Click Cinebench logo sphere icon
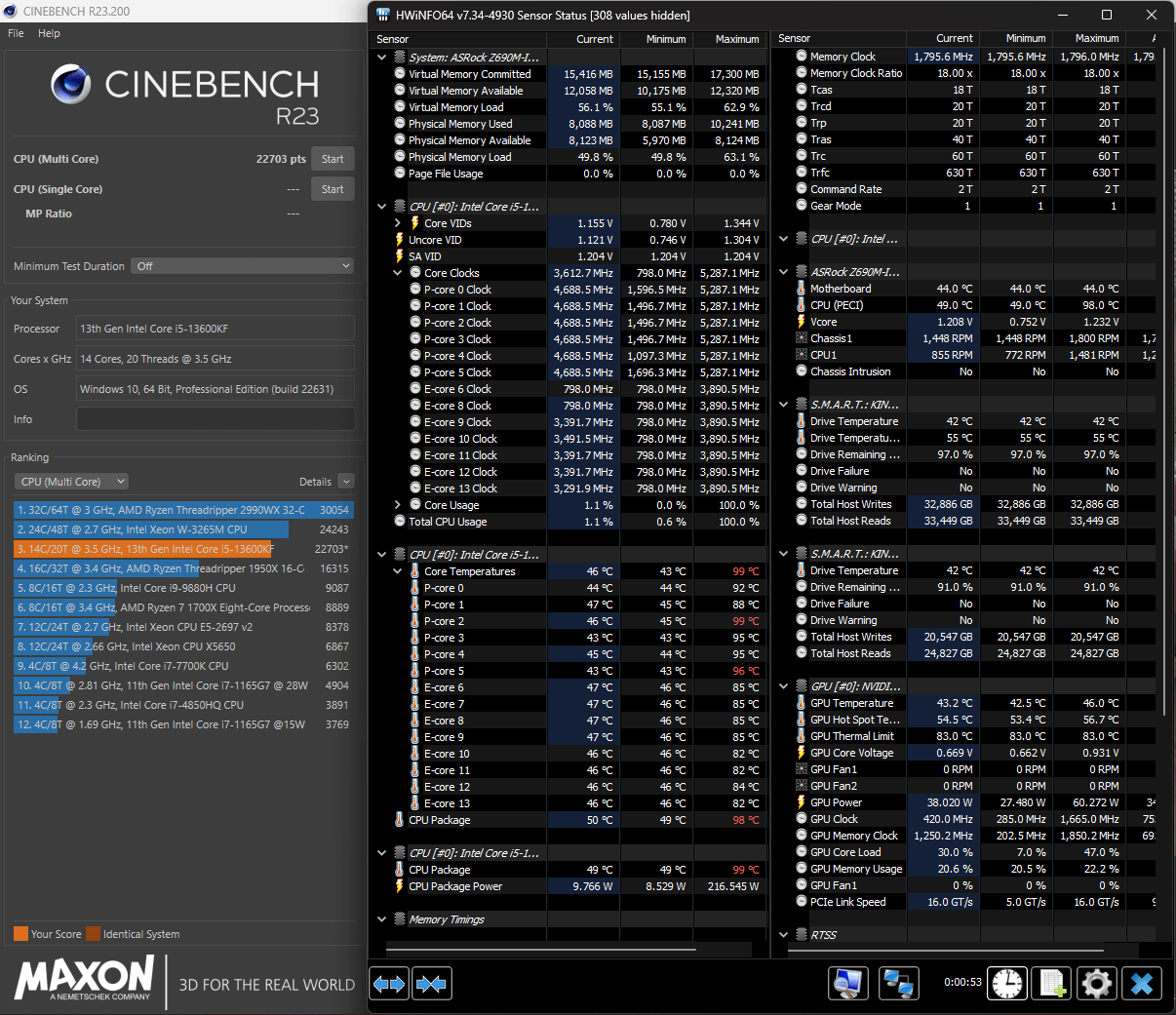Image resolution: width=1176 pixels, height=1015 pixels. [71, 85]
